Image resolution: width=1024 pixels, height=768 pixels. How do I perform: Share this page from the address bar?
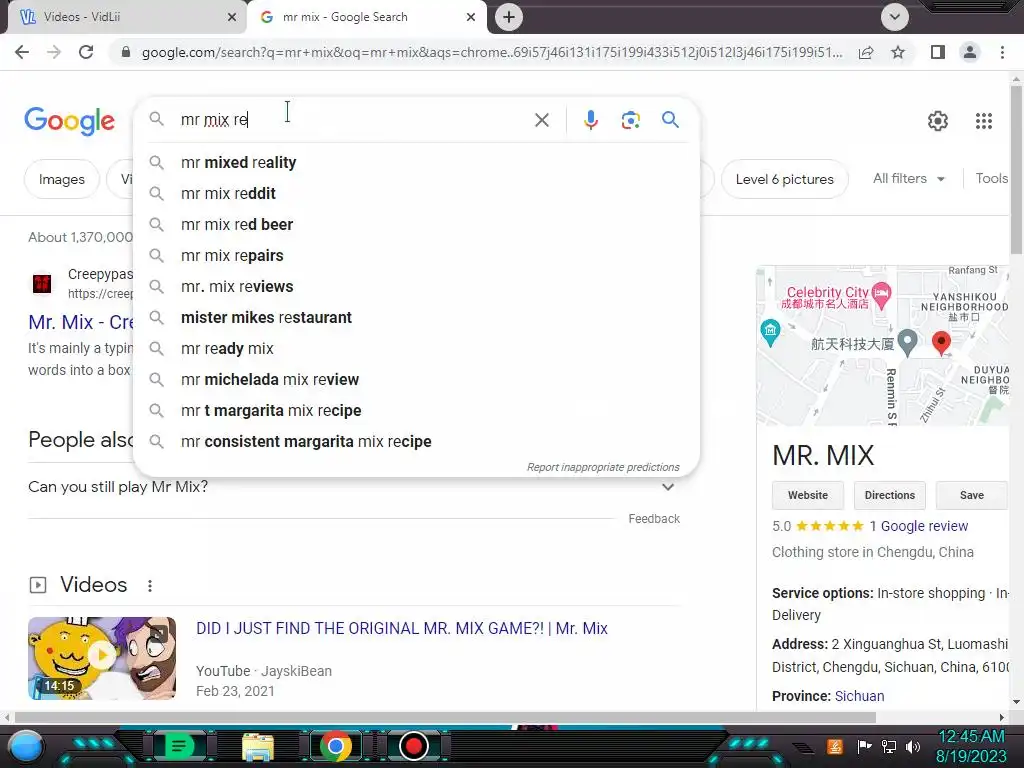[x=866, y=52]
